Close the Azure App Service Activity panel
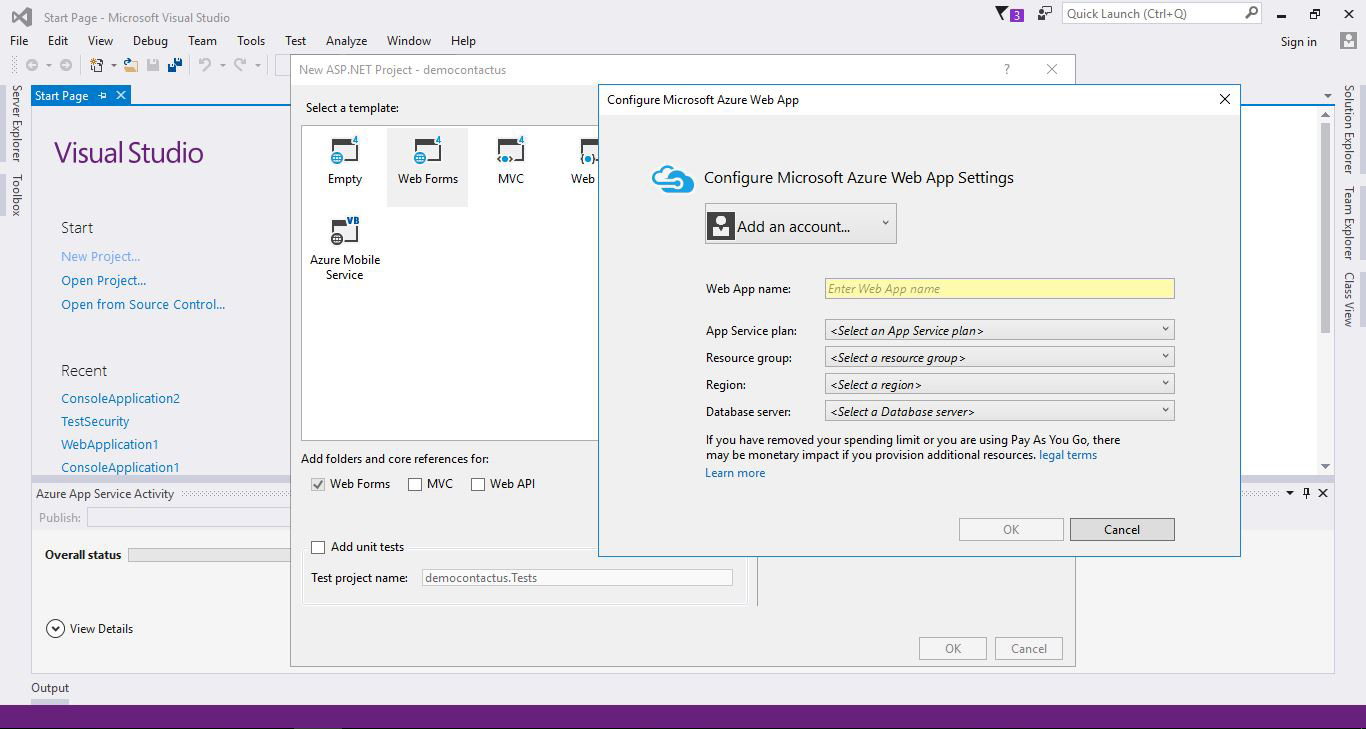The height and width of the screenshot is (729, 1366). click(1323, 493)
